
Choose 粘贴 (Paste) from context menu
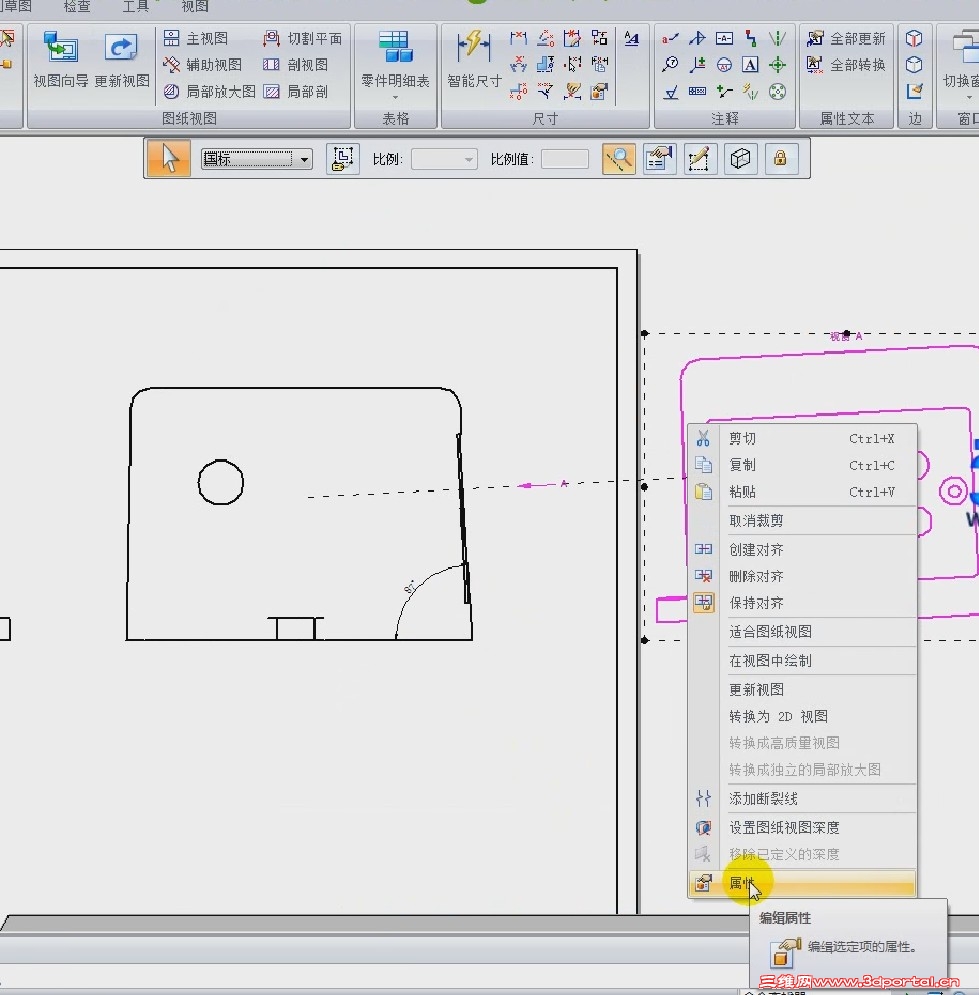803,492
